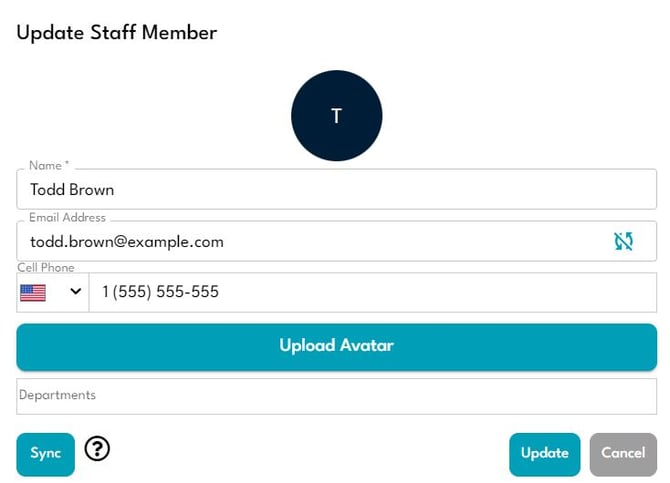670x483 pixels.
Task: Open the Departments field
Action: click(x=336, y=396)
